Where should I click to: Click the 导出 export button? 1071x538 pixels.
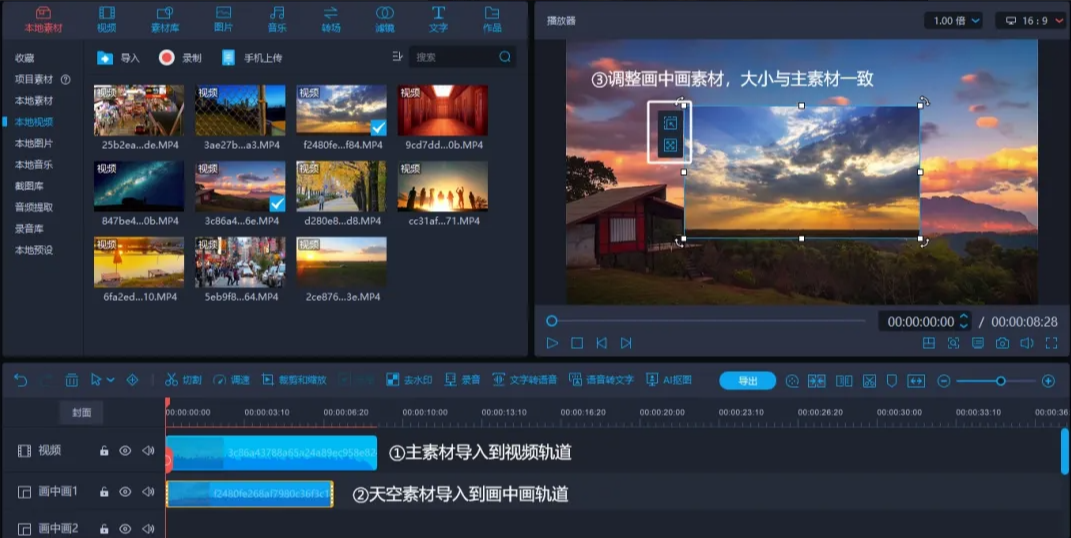coord(747,381)
